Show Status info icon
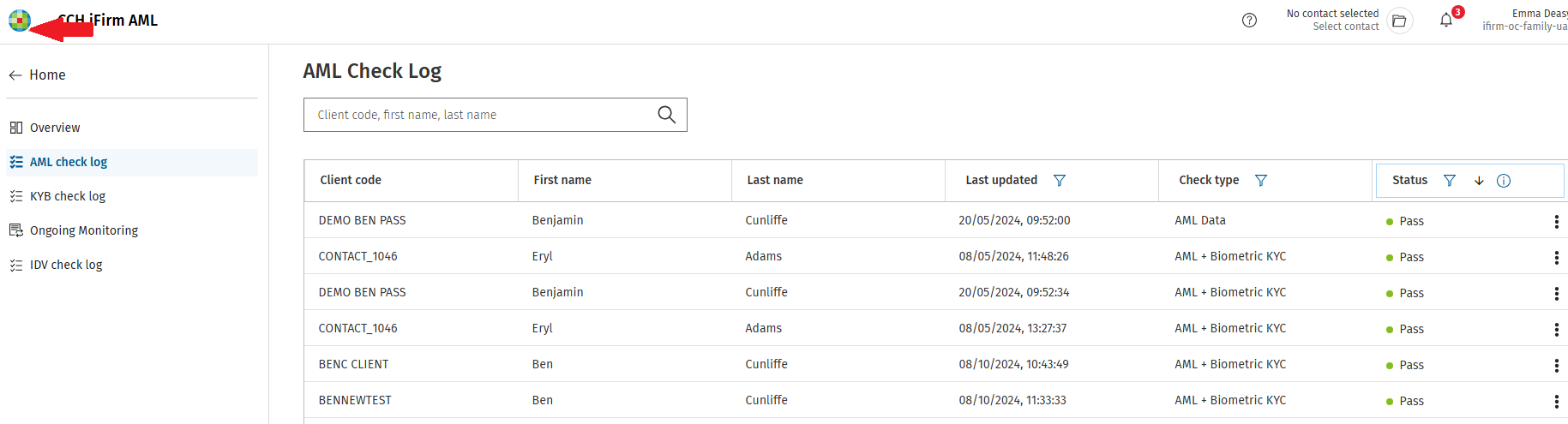Screen dimensions: 1568x424 [x=1504, y=180]
